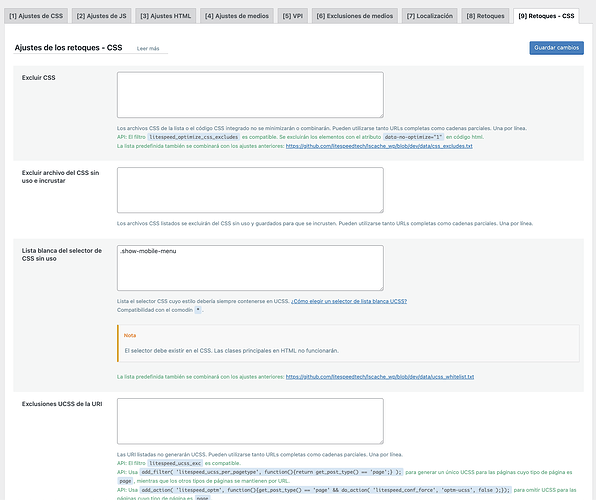Select the [5] VPI tab
Viewport: 596px width, 500px height.
tap(293, 16)
